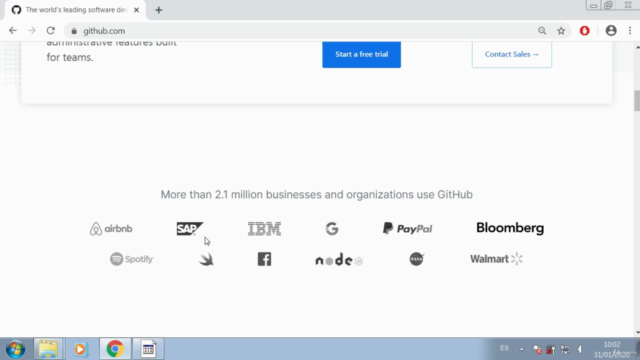Click the Node.js logo
This screenshot has width=640, height=360.
[x=339, y=260]
